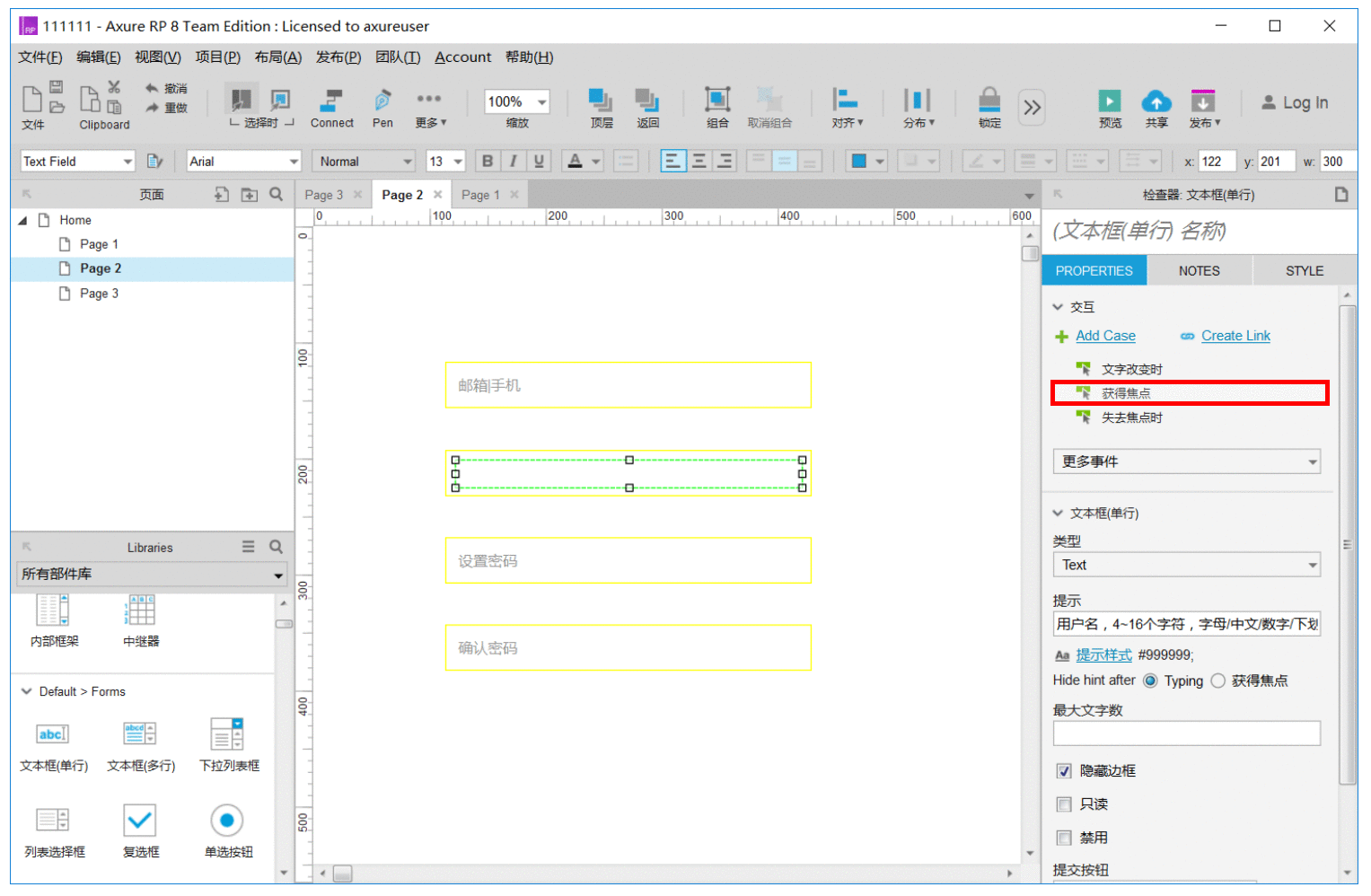Switch to the STYLE tab
This screenshot has height=896, width=1371.
[x=1305, y=270]
